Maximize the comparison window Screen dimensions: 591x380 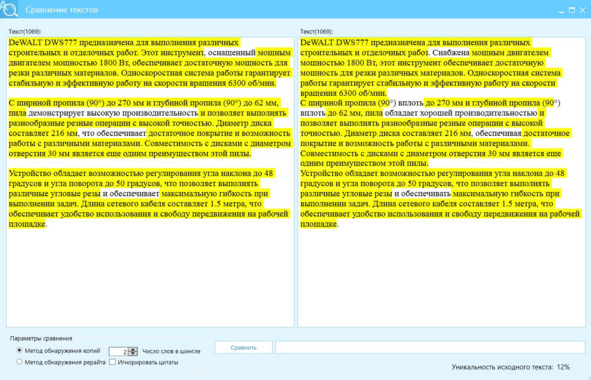(572, 11)
